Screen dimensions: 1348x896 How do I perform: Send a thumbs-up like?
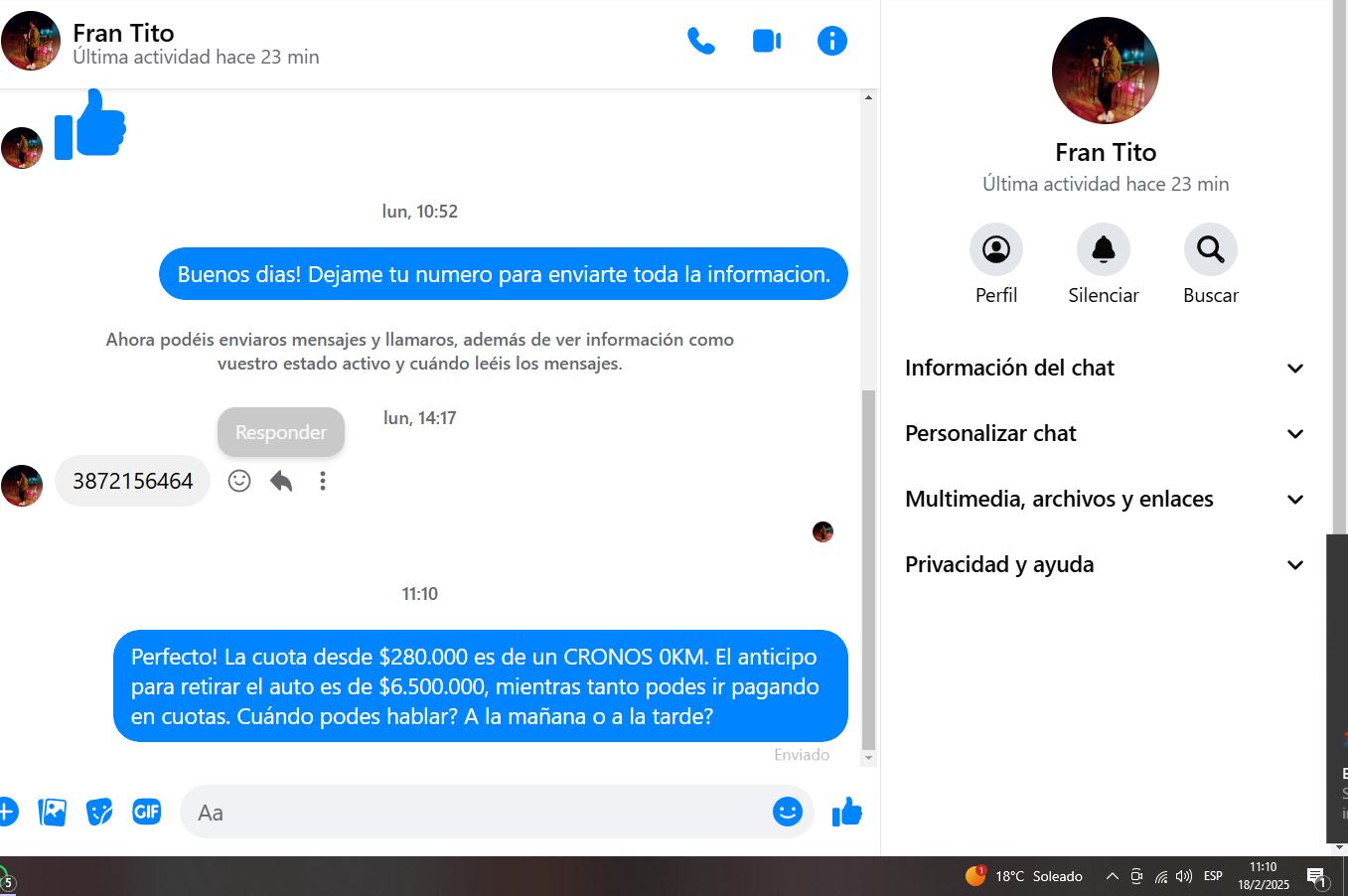[847, 812]
